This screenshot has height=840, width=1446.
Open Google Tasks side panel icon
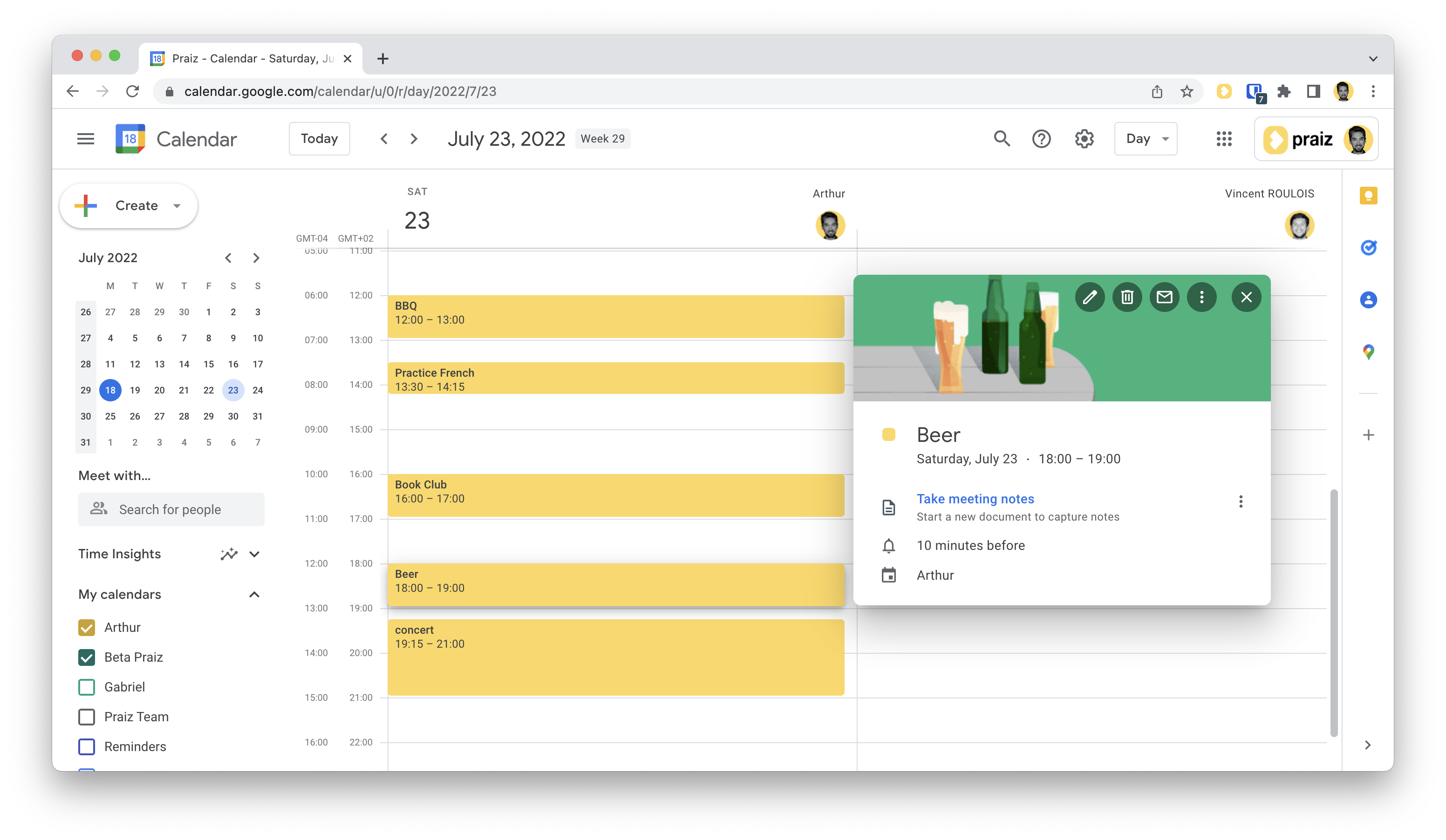(1369, 248)
